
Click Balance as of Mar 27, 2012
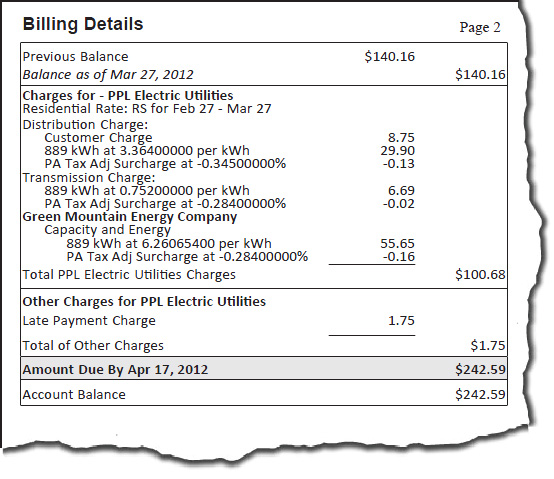(108, 75)
